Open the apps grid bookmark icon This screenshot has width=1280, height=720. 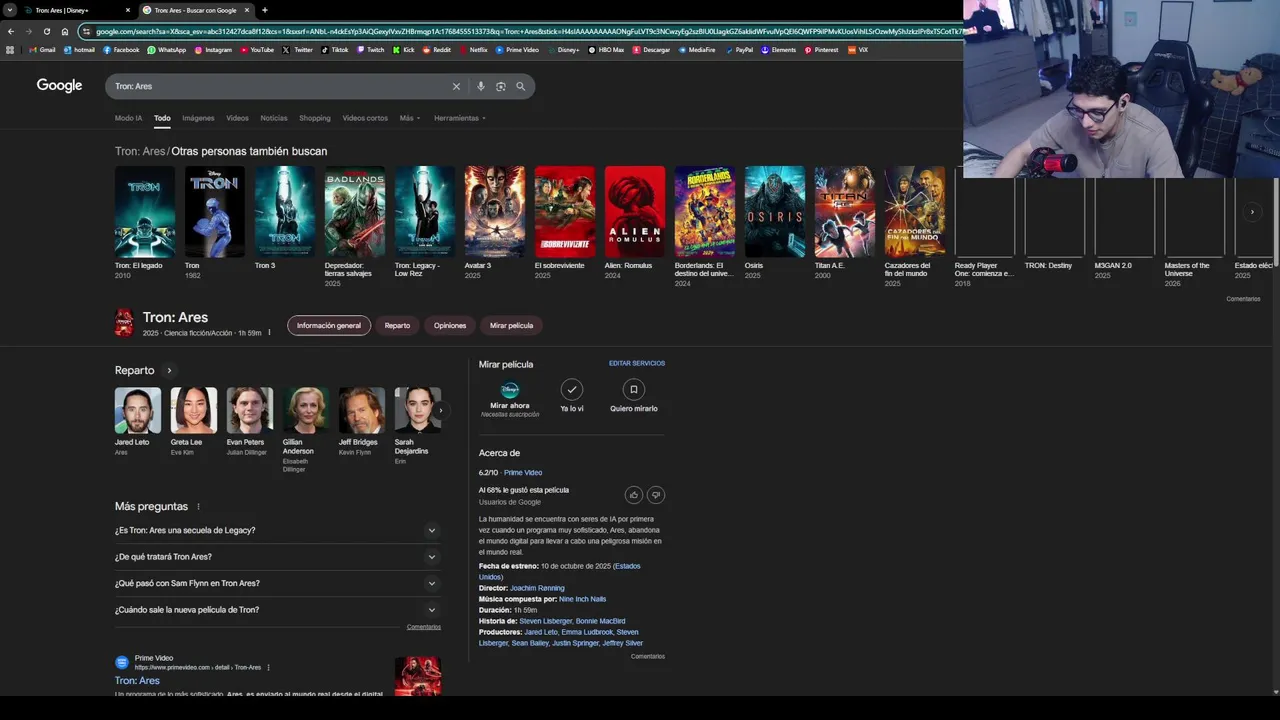[x=11, y=50]
